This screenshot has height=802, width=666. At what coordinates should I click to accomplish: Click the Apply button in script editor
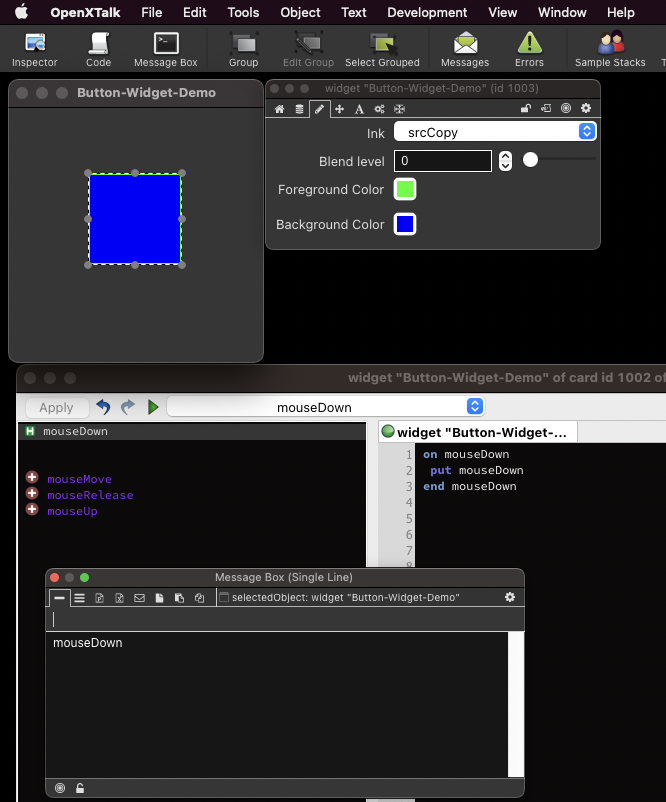56,408
